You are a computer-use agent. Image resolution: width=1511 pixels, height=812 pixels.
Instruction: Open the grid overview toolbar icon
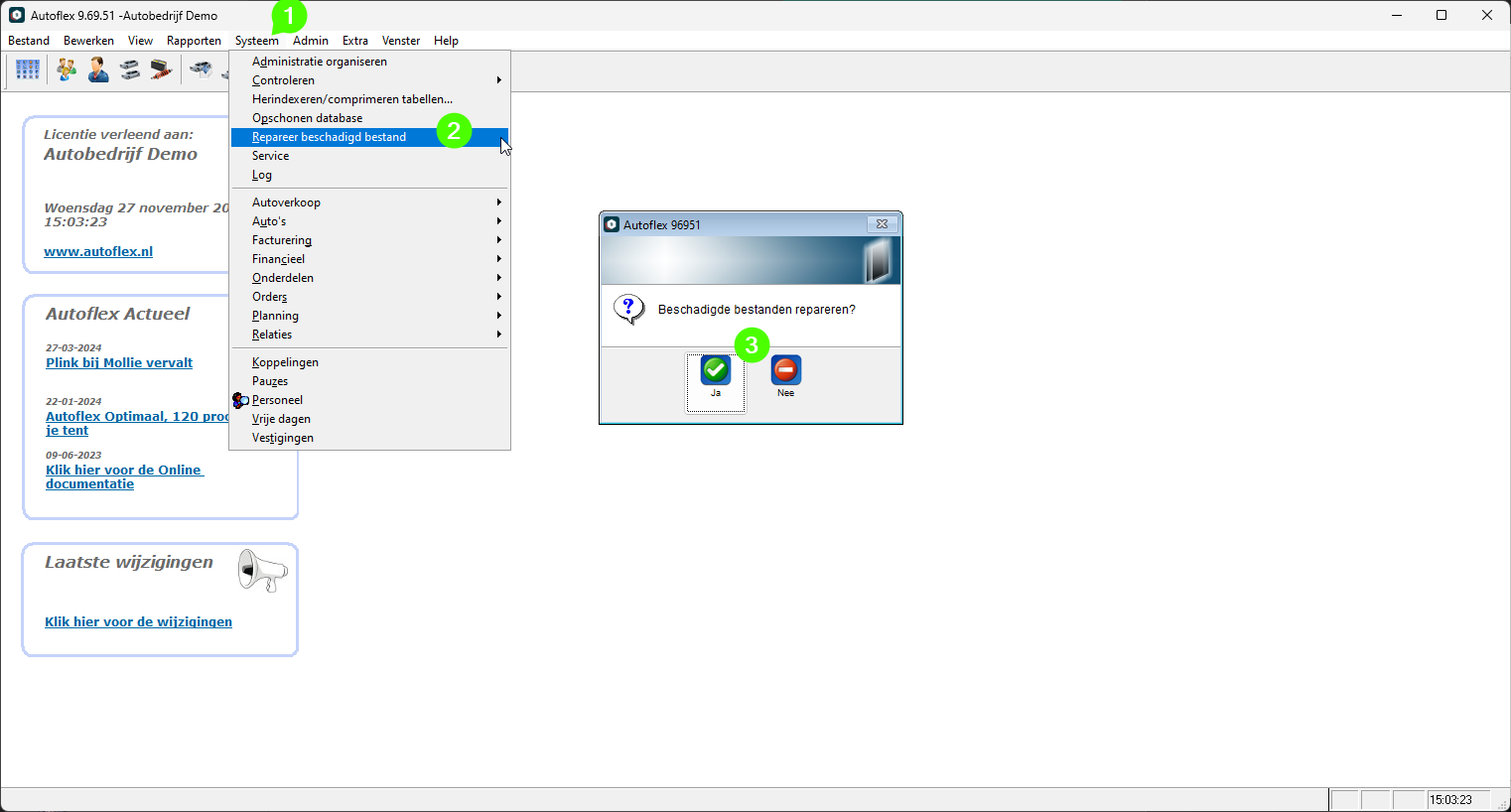pyautogui.click(x=28, y=69)
